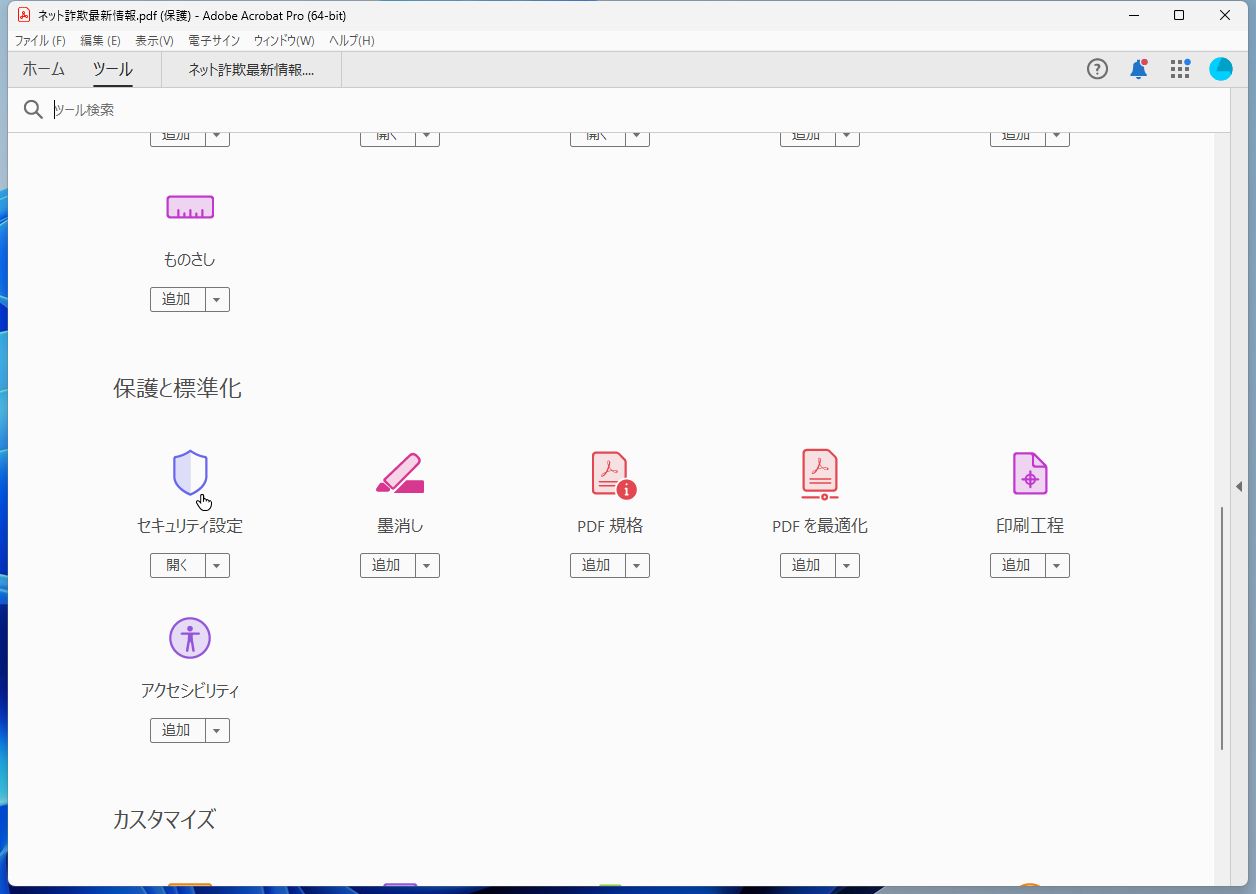
Task: Expand the dropdown next to セキュリティ設定 開く button
Action: click(219, 565)
